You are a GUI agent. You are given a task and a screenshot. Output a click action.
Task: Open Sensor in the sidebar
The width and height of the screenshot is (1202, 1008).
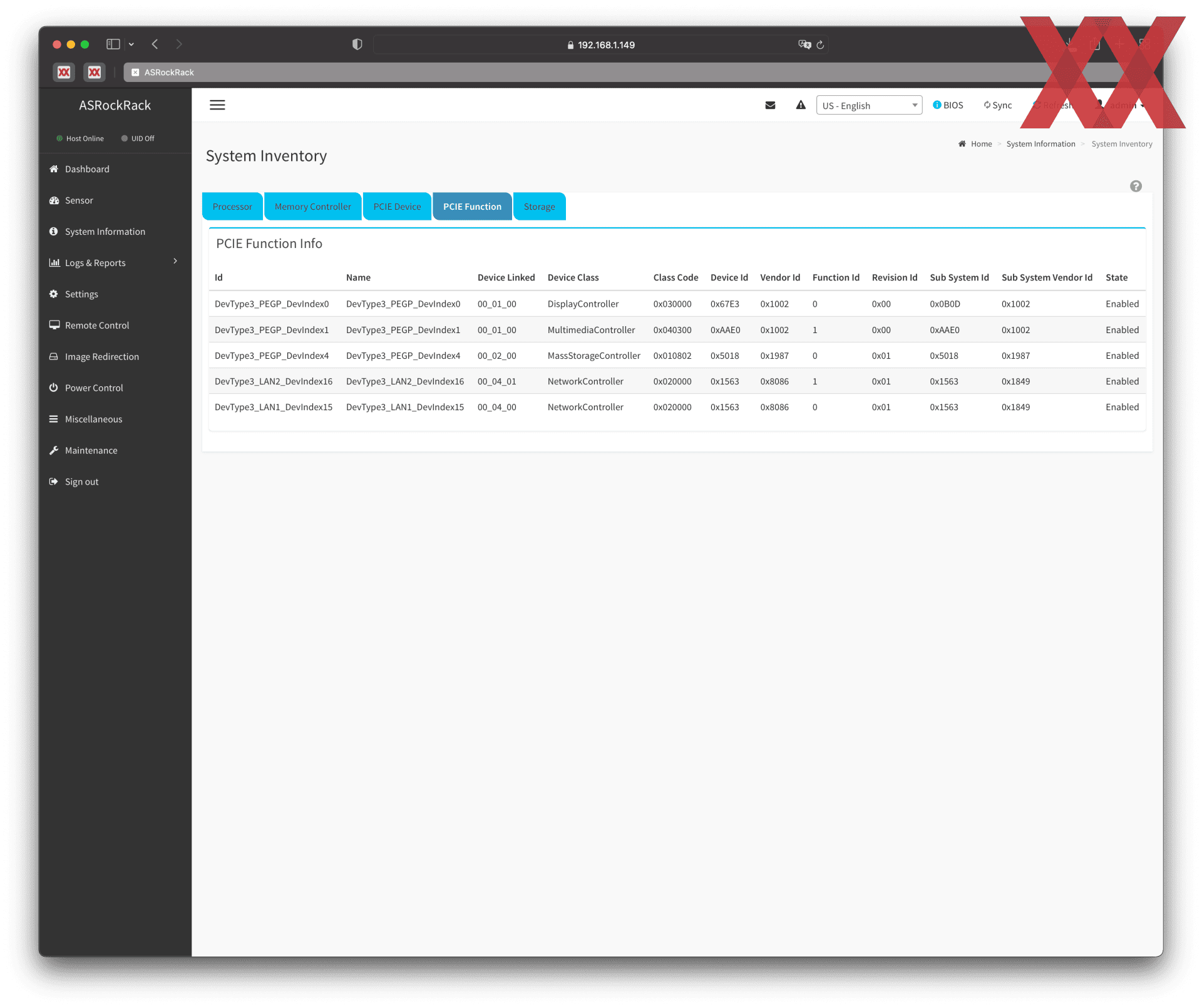click(115, 200)
